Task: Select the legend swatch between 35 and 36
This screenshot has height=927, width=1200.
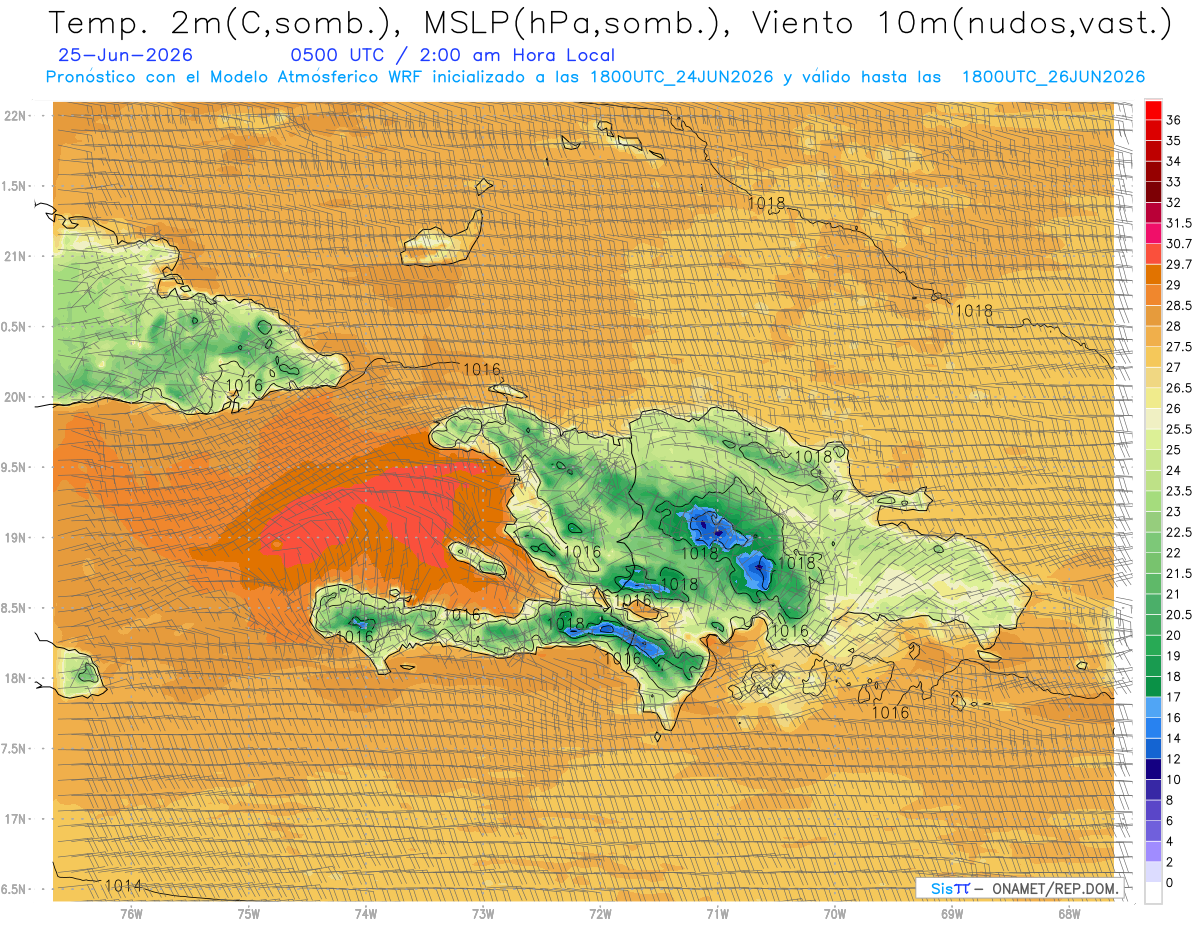Action: coord(1153,130)
